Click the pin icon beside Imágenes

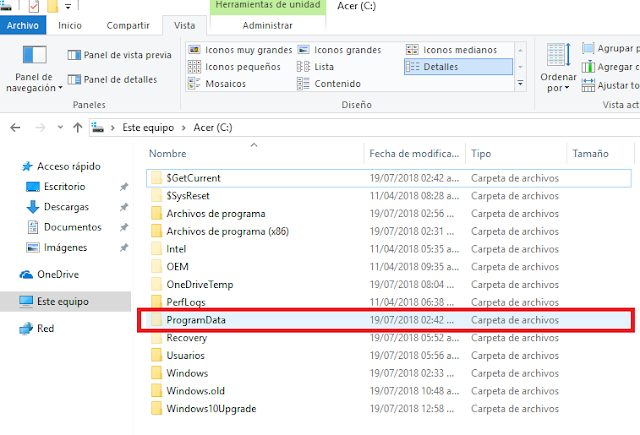(124, 248)
